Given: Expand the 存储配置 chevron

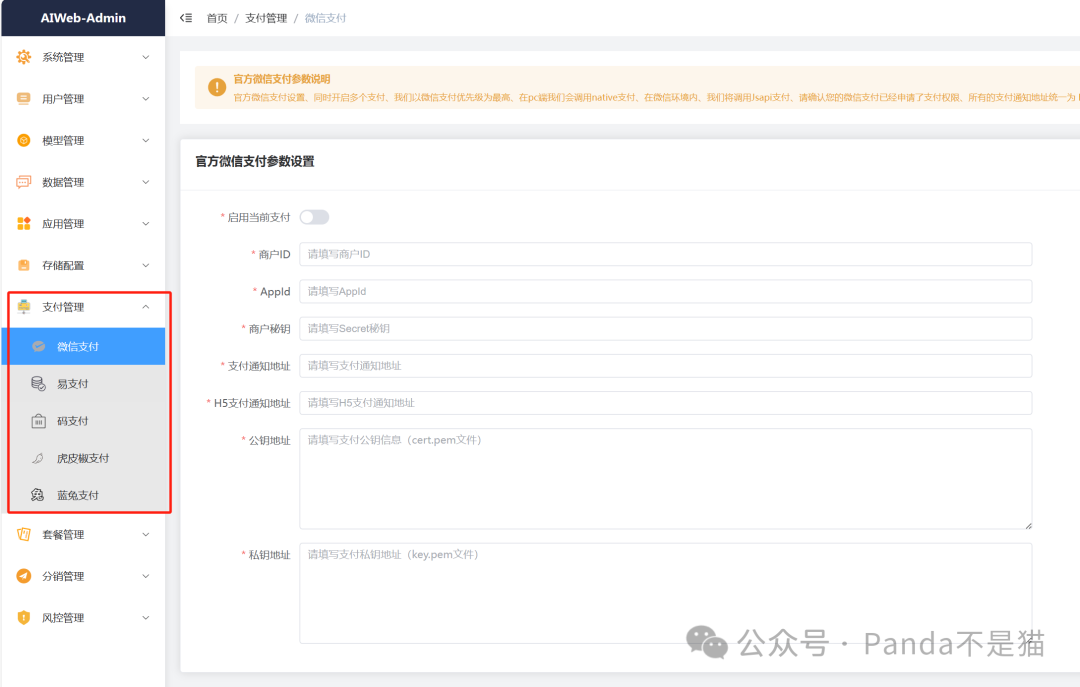Looking at the screenshot, I should (x=145, y=265).
